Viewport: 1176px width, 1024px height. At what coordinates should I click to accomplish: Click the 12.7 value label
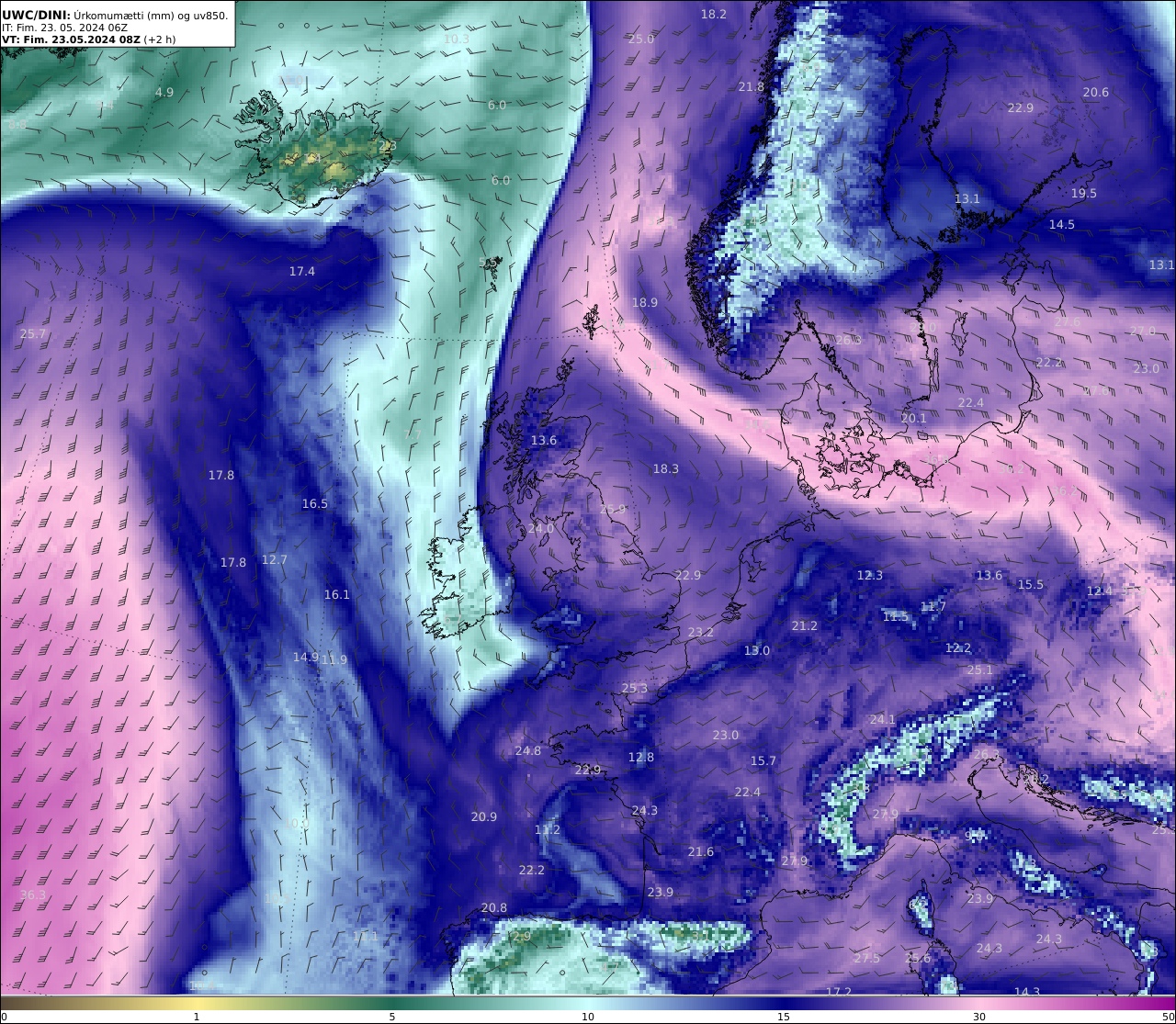[275, 559]
